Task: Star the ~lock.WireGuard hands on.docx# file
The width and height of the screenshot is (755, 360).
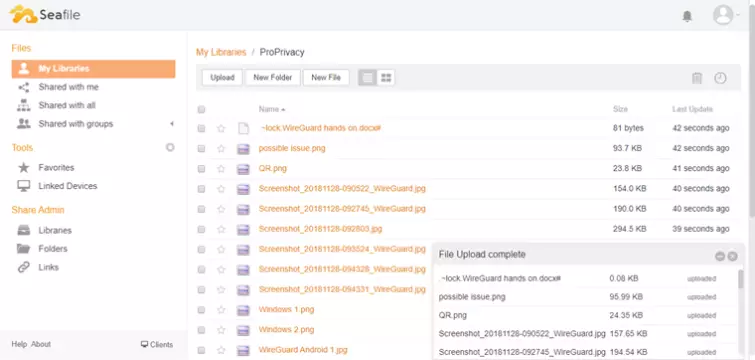Action: (221, 129)
